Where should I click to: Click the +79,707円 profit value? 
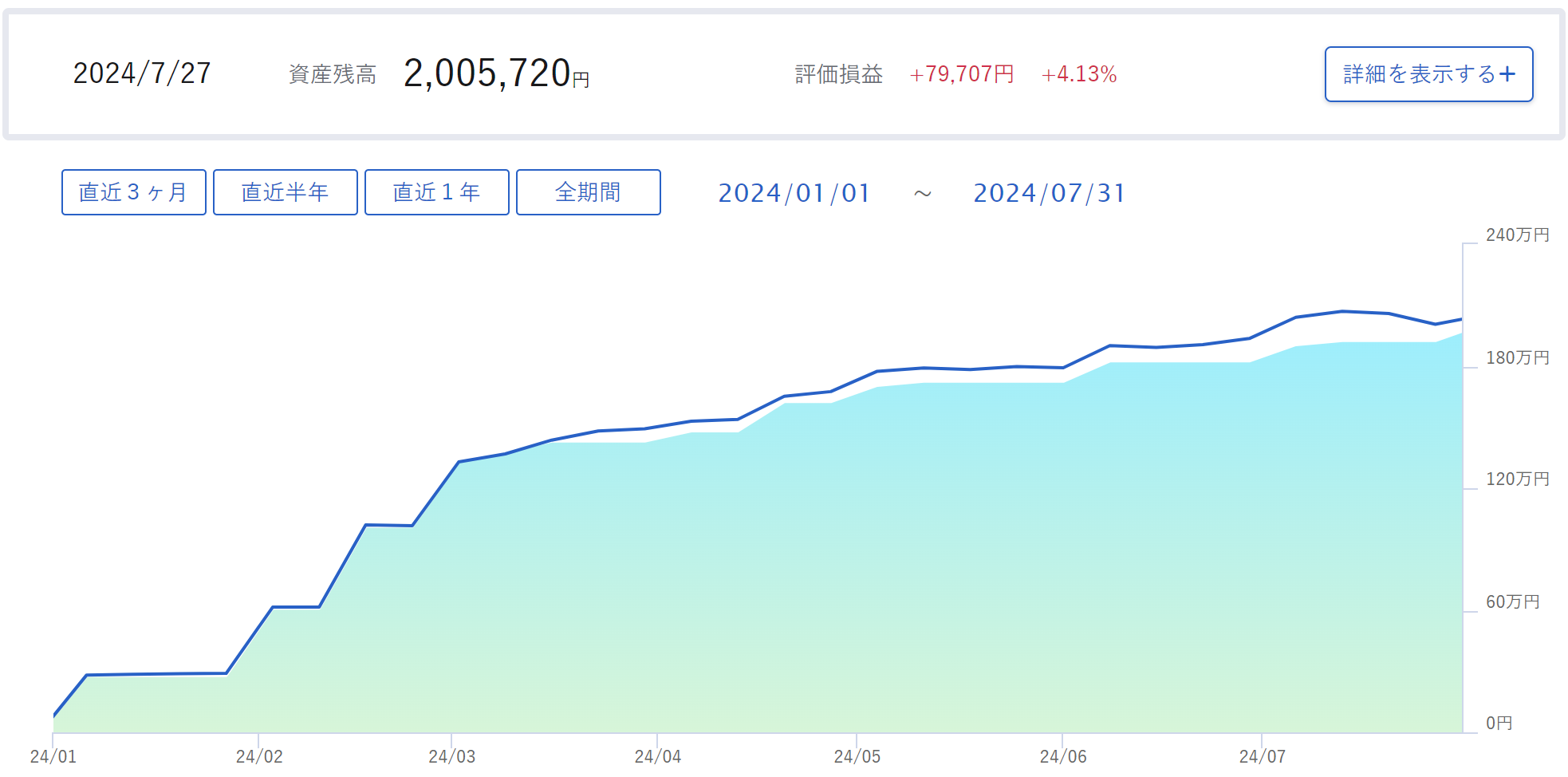(x=962, y=74)
